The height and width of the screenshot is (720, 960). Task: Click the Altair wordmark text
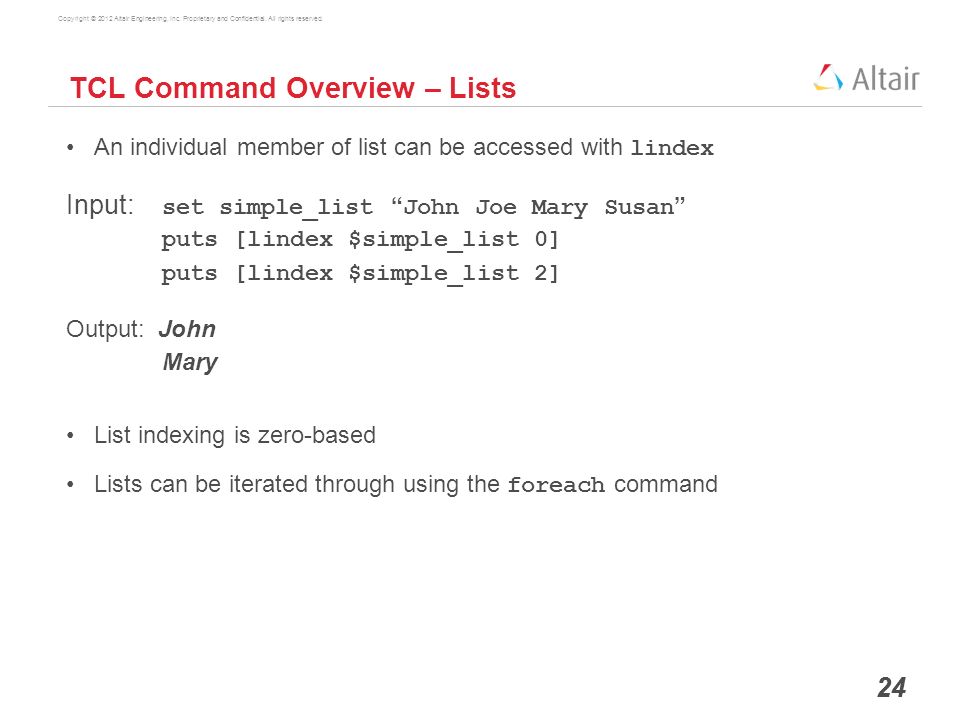point(885,79)
